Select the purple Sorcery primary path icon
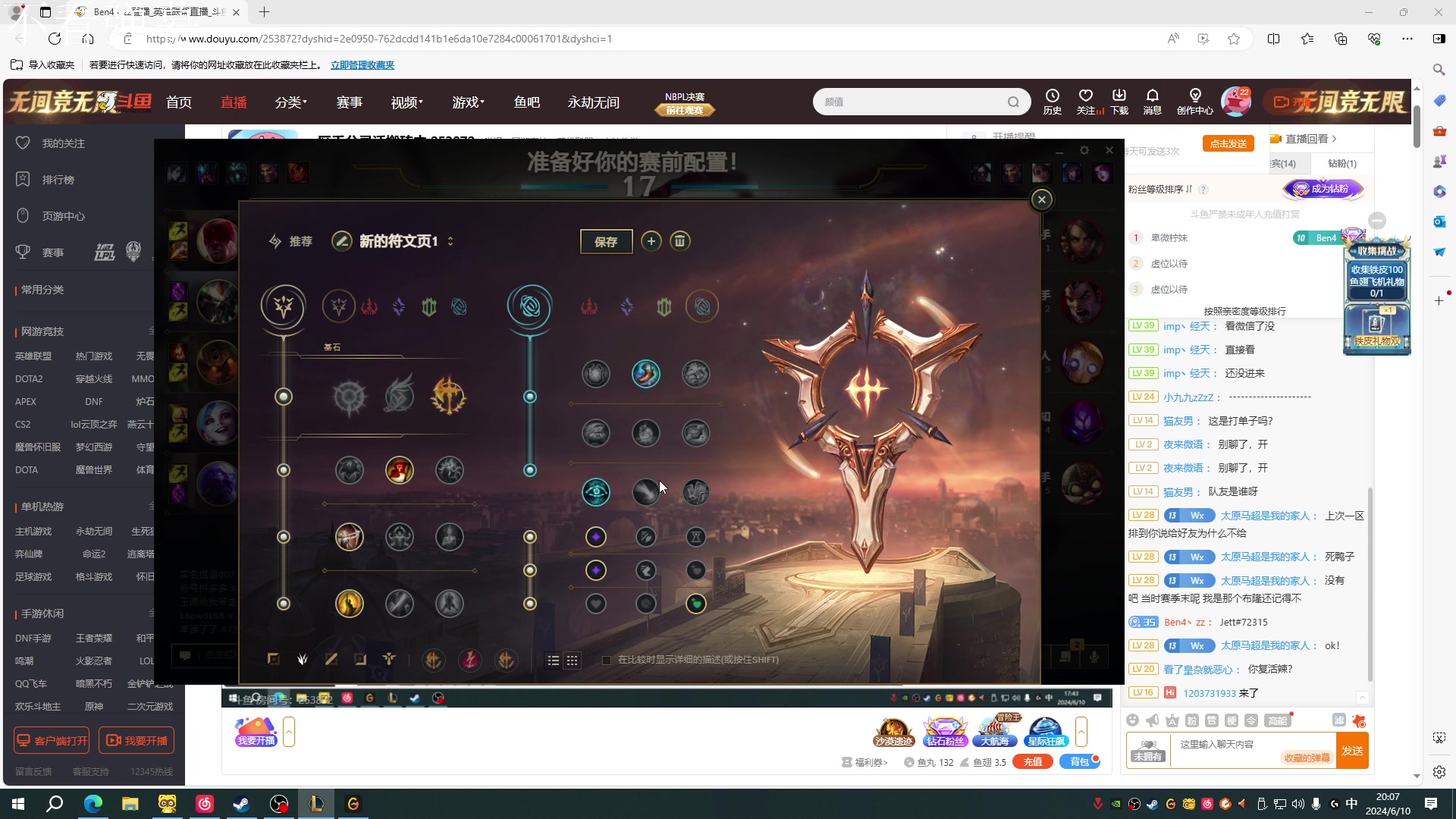Image resolution: width=1456 pixels, height=819 pixels. tap(399, 306)
